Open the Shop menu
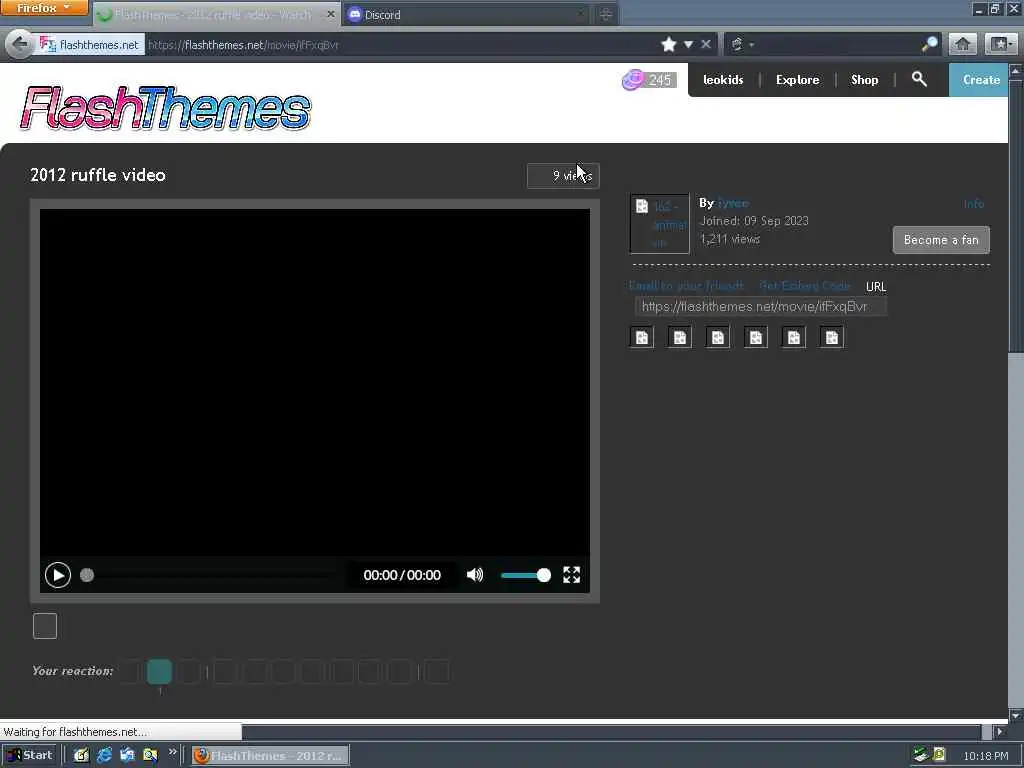The width and height of the screenshot is (1024, 768). click(864, 80)
